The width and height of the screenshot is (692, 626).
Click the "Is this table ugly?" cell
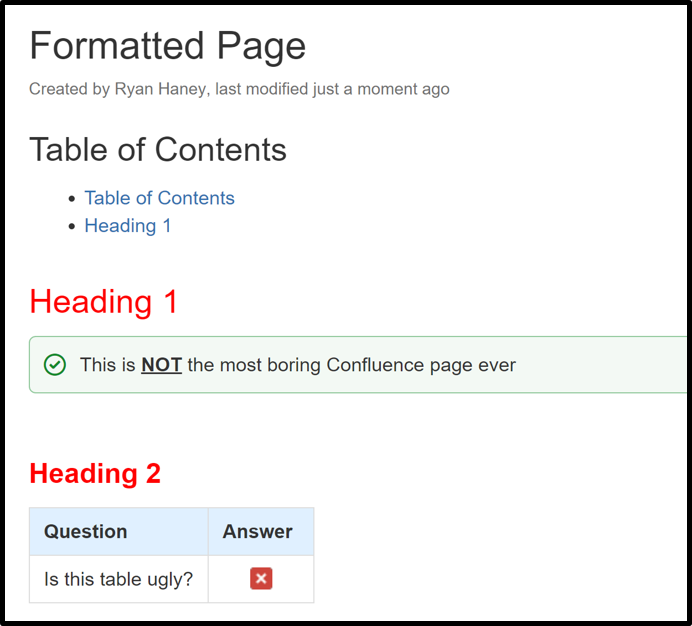(118, 579)
